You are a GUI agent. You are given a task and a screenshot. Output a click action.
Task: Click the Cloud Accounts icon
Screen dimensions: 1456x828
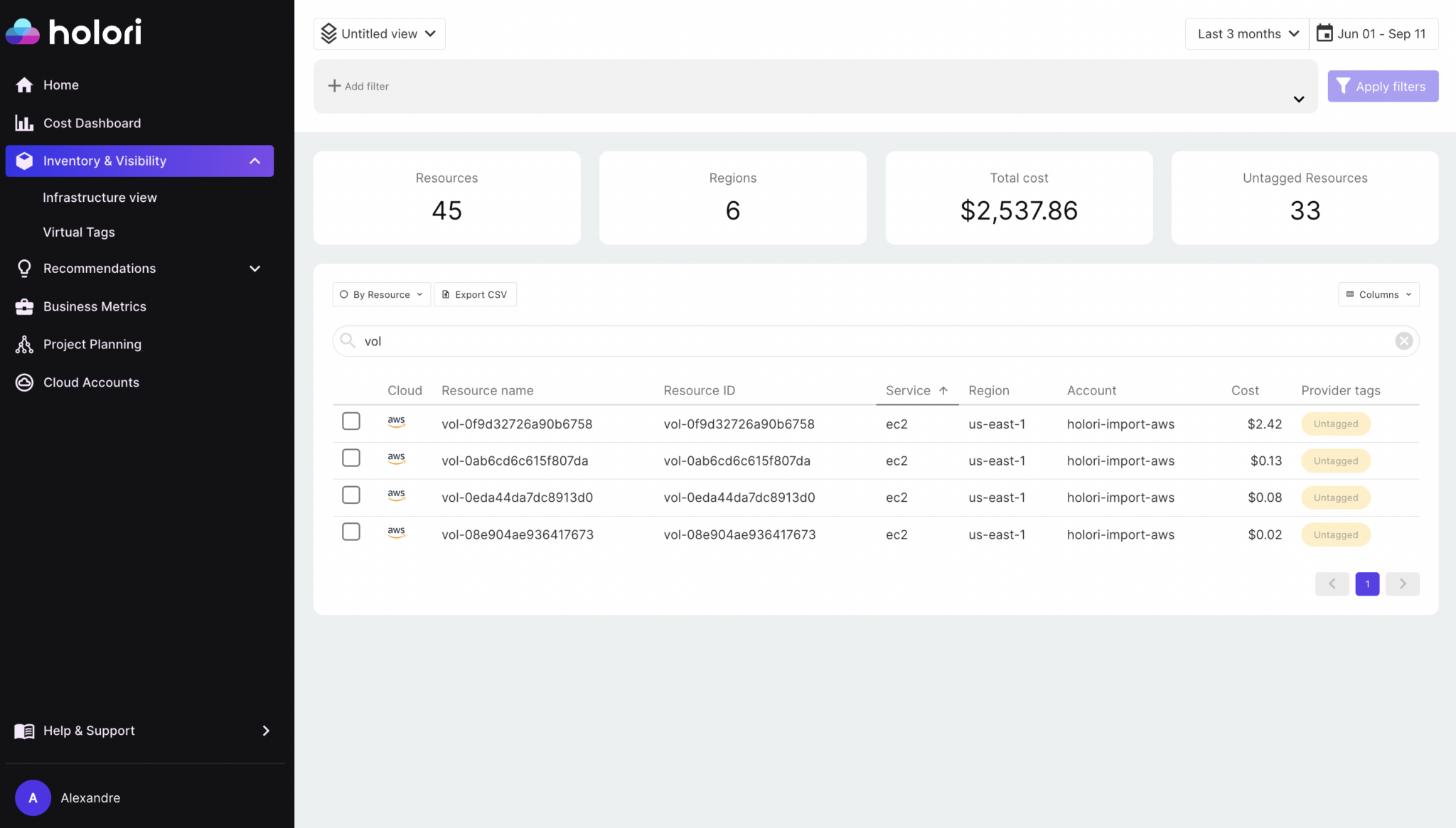pos(24,382)
